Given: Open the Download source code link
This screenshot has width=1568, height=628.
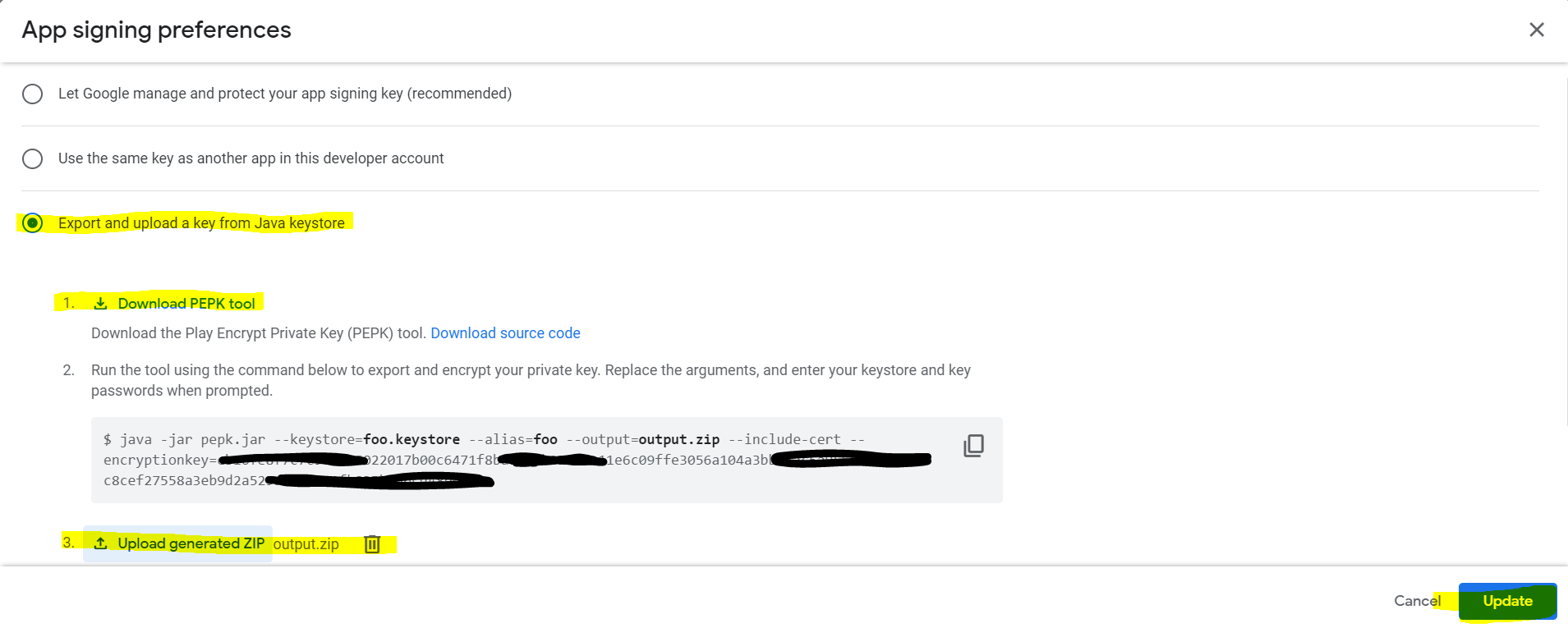Looking at the screenshot, I should point(505,333).
